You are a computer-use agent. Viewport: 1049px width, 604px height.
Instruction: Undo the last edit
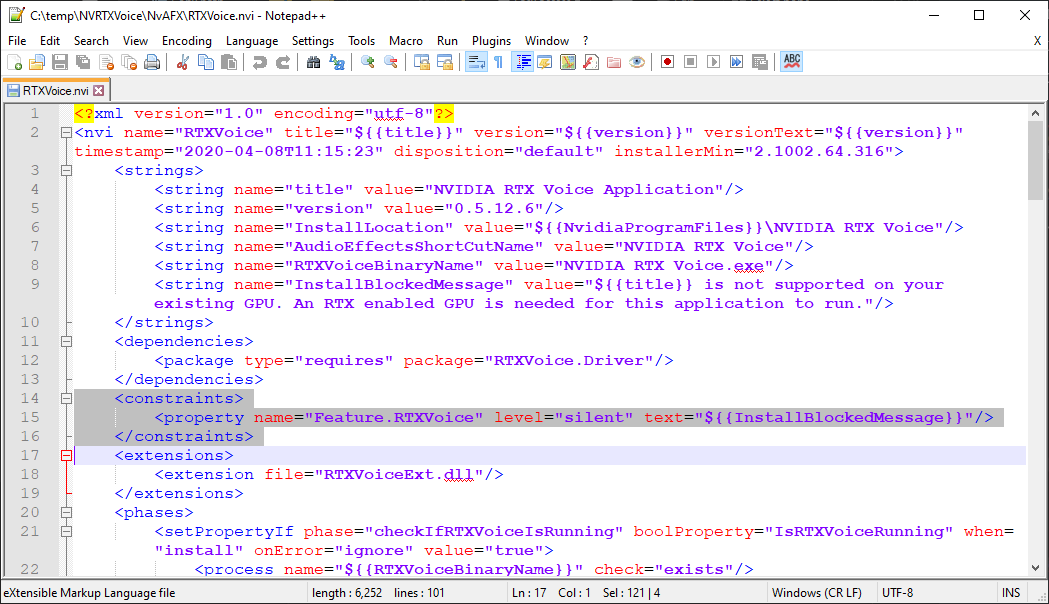(259, 62)
